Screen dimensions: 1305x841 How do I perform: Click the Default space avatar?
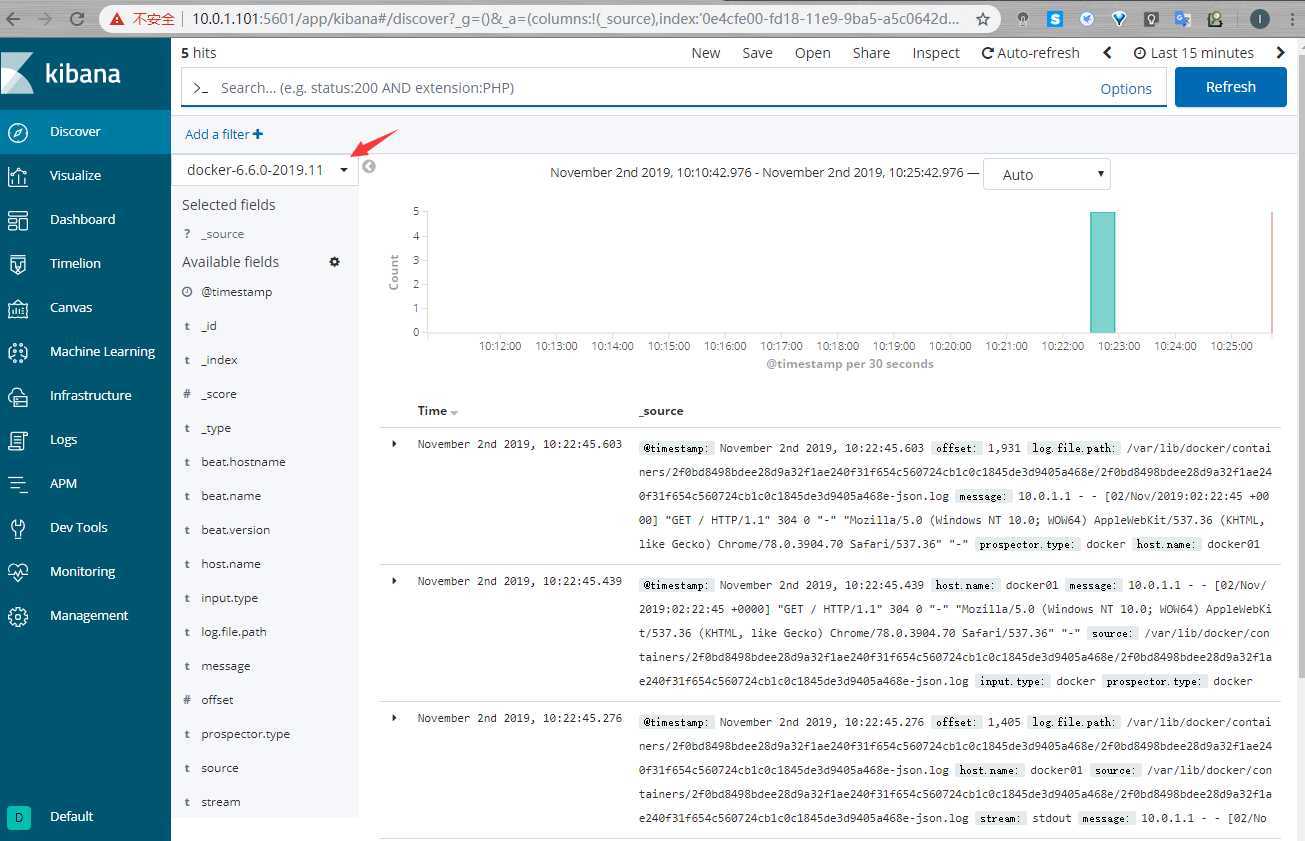click(x=18, y=816)
